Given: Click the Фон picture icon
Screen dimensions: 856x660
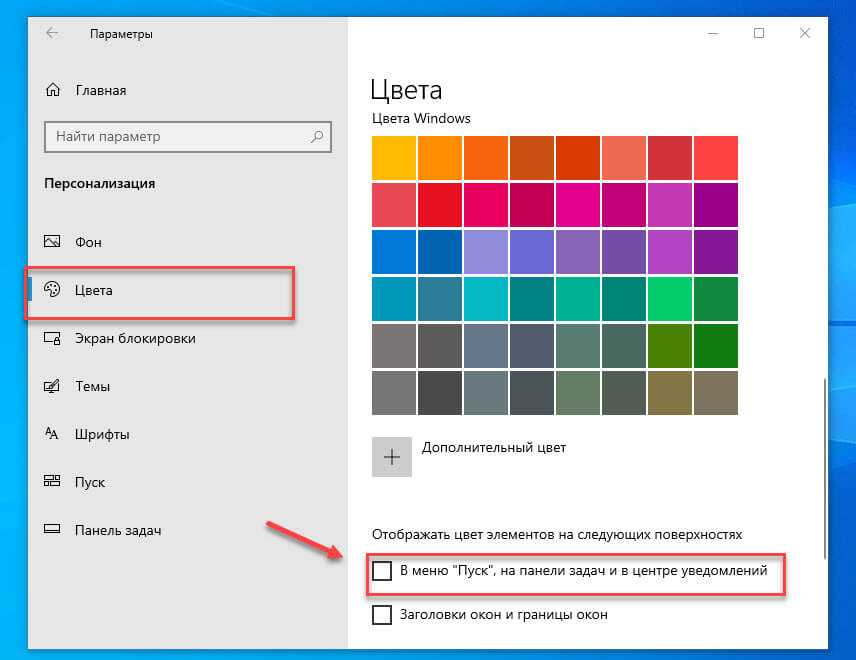Looking at the screenshot, I should (x=53, y=242).
